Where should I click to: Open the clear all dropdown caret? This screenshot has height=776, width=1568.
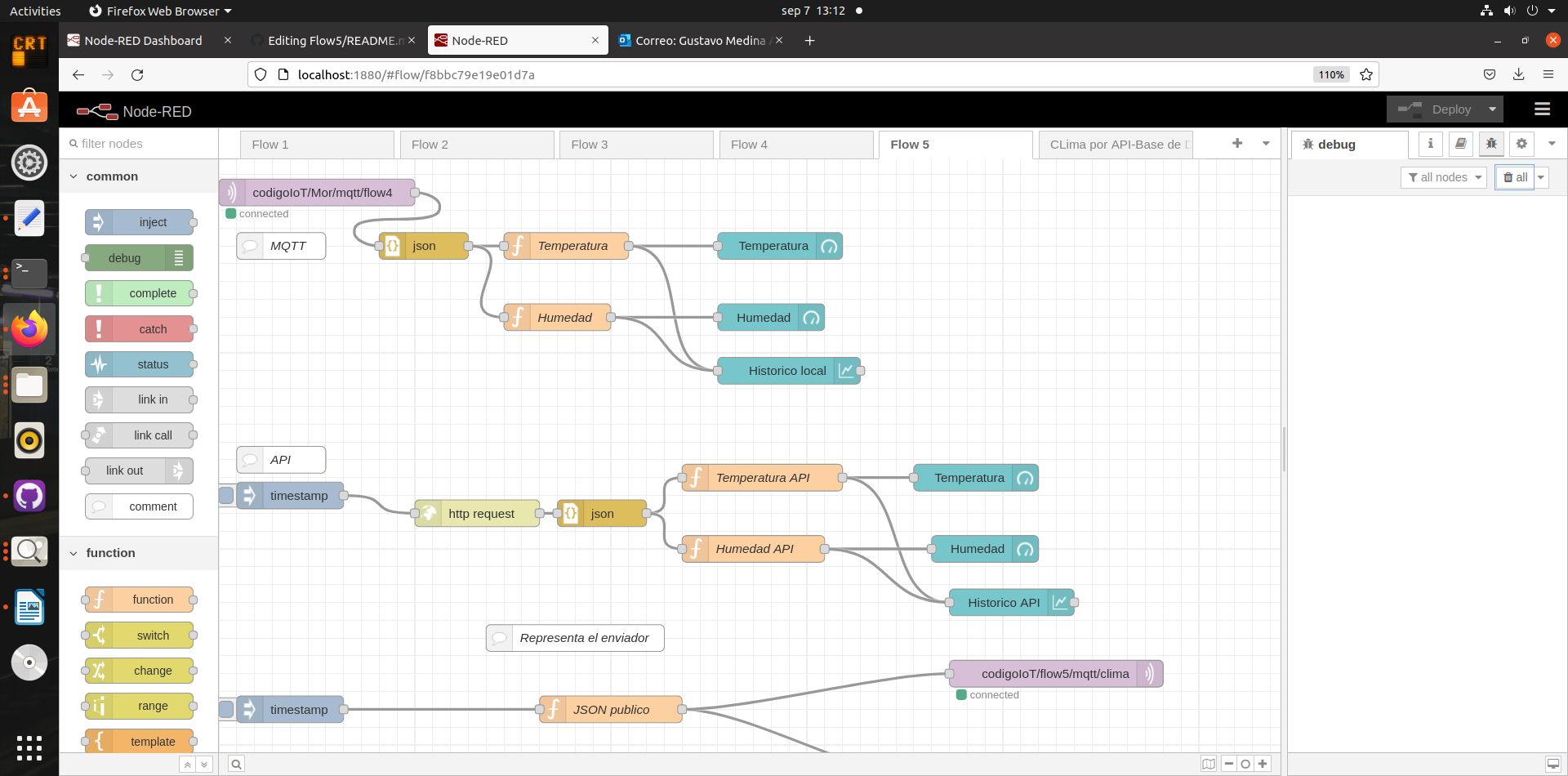click(1541, 177)
